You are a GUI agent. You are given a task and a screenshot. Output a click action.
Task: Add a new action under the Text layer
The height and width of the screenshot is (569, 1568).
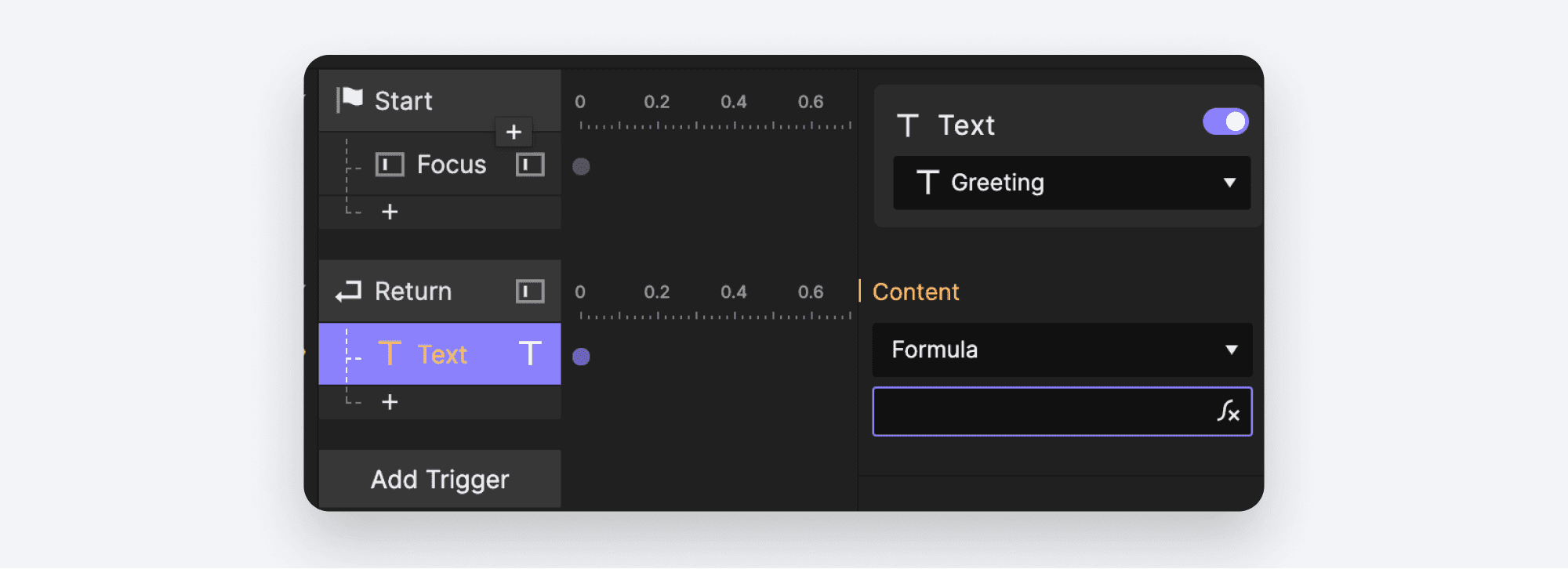coord(390,401)
